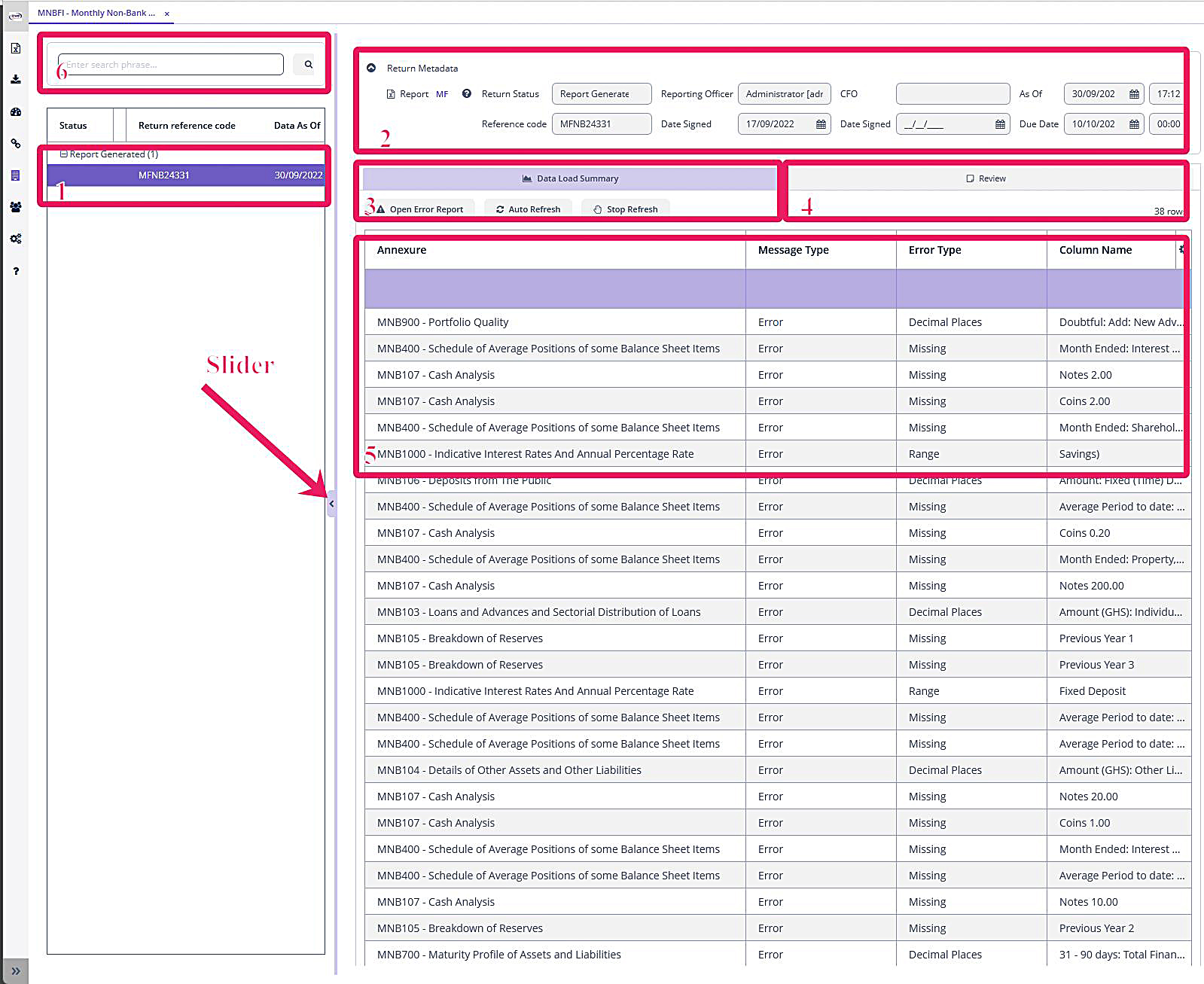Focus the Enter search phrase field
The image size is (1204, 984).
pyautogui.click(x=171, y=65)
